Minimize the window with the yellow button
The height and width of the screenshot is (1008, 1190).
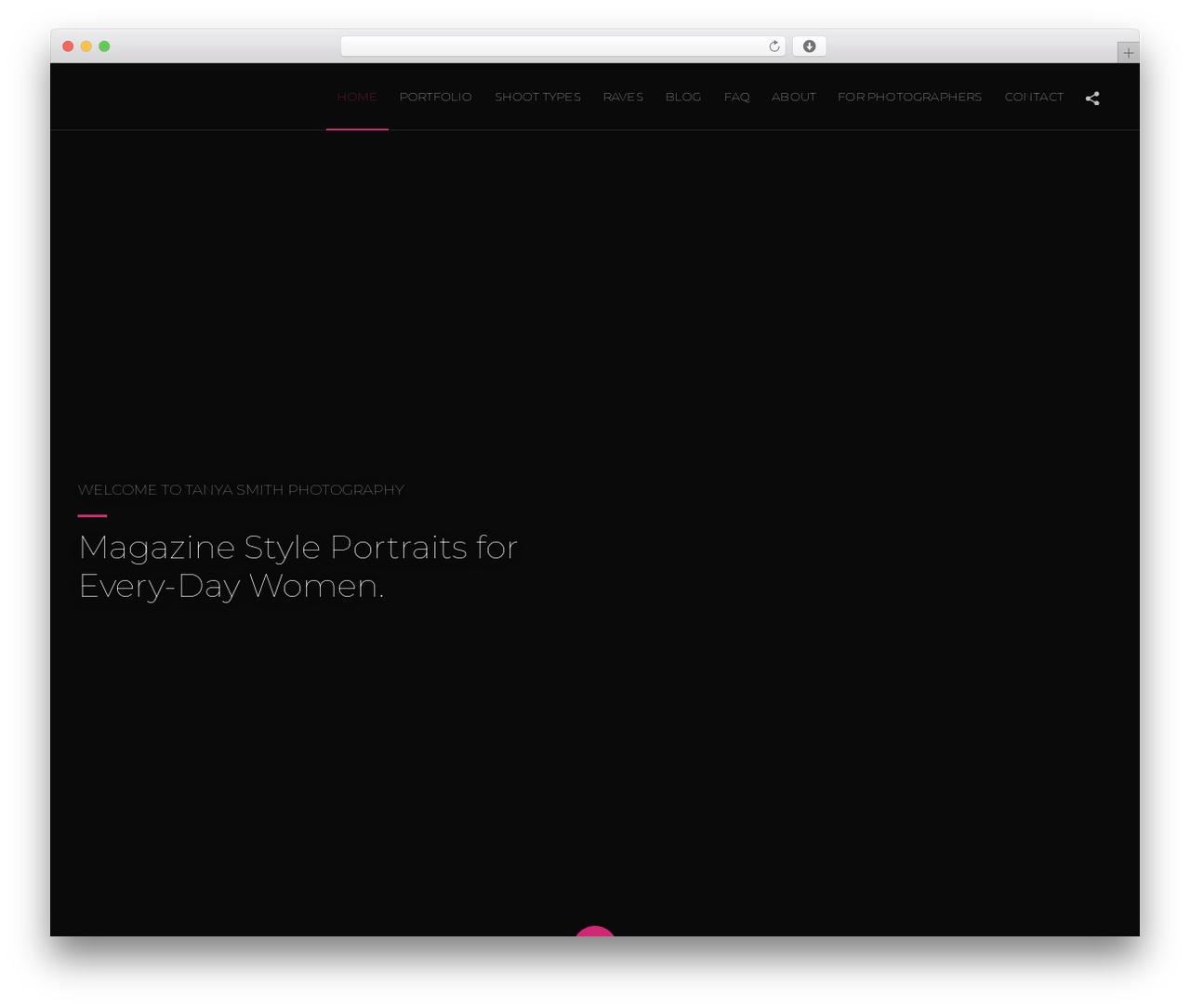[86, 46]
